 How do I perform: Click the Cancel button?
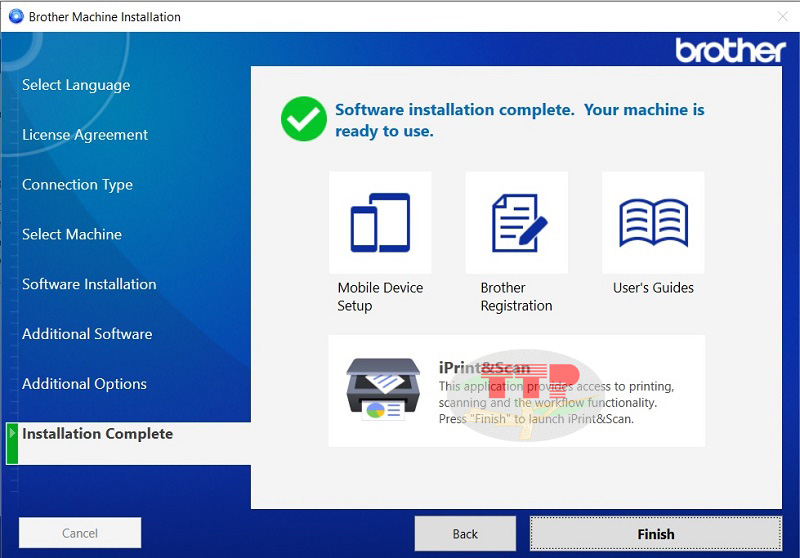coord(80,533)
